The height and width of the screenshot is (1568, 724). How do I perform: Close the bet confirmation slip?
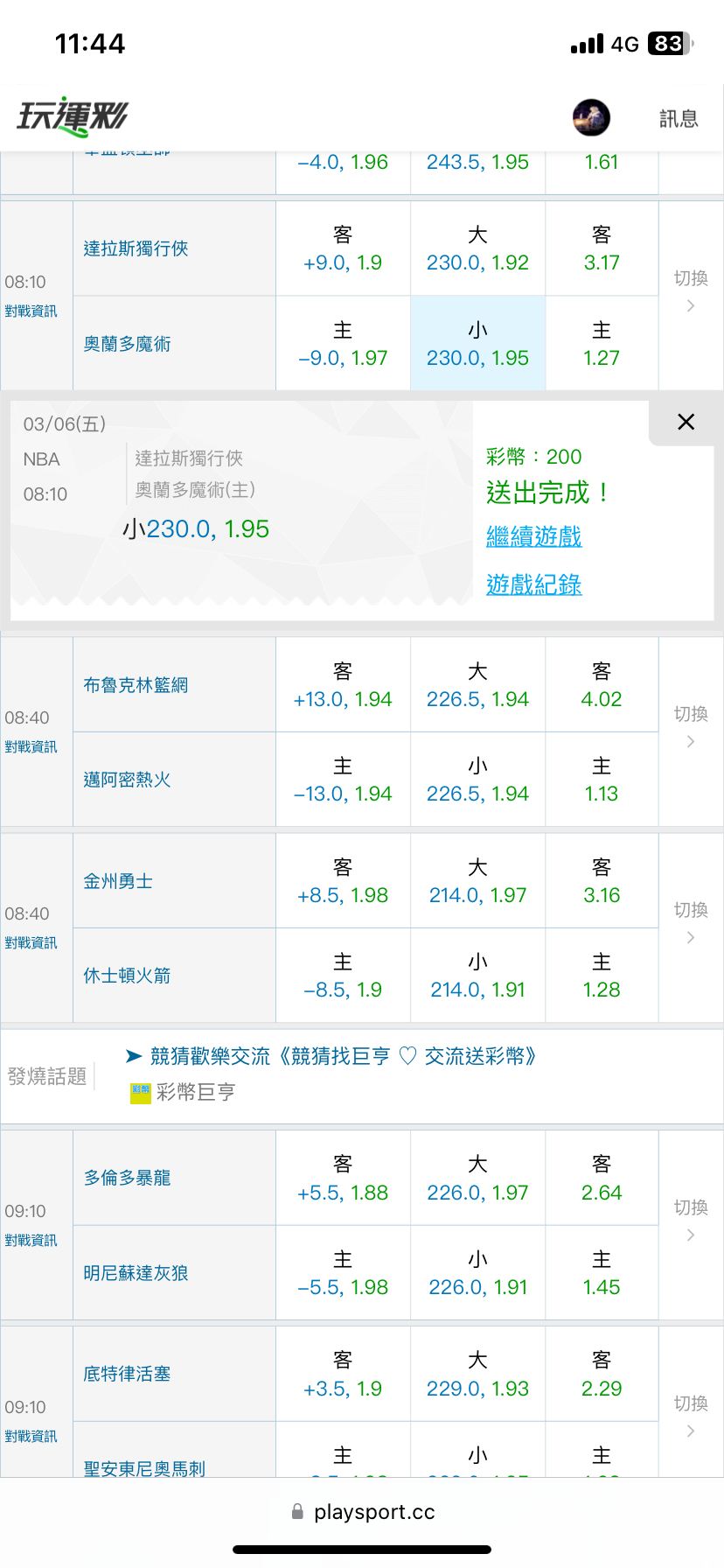(686, 422)
